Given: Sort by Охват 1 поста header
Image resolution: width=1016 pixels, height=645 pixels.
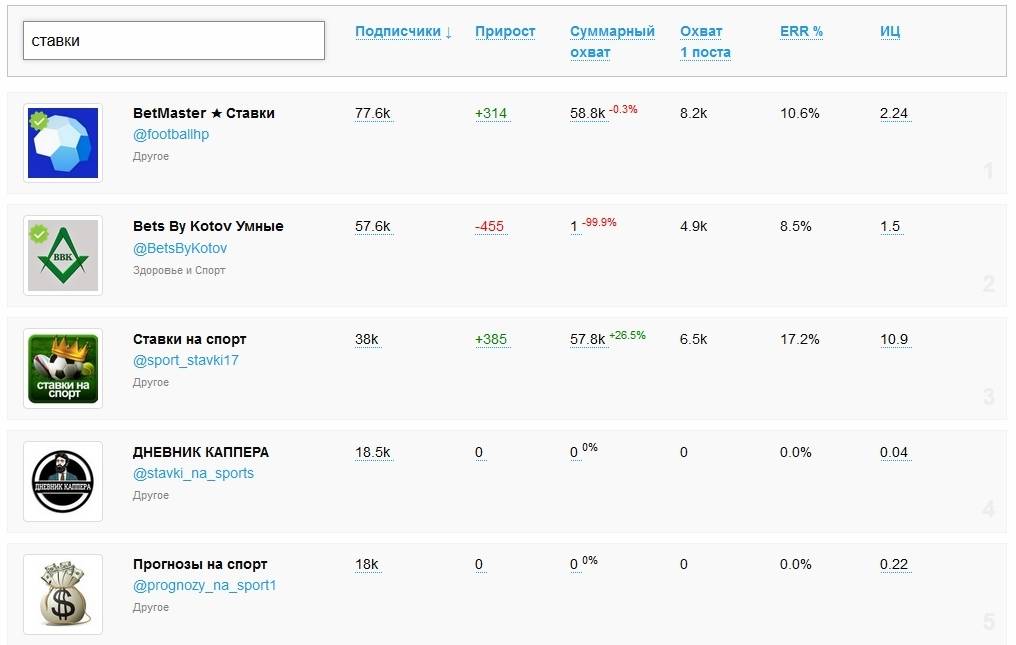Looking at the screenshot, I should [x=705, y=41].
